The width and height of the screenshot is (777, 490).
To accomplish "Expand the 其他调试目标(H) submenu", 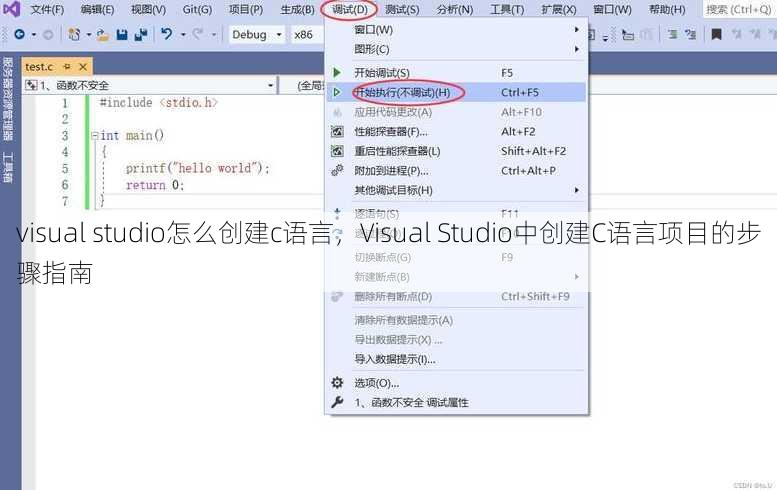I will point(577,190).
